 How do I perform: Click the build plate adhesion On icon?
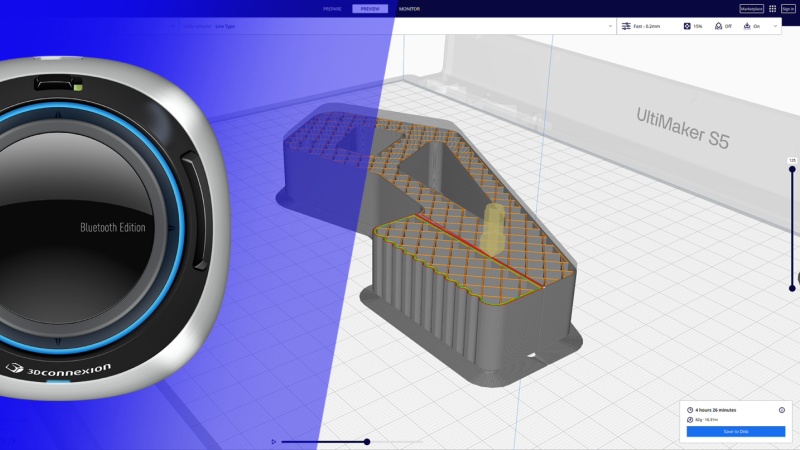click(747, 26)
